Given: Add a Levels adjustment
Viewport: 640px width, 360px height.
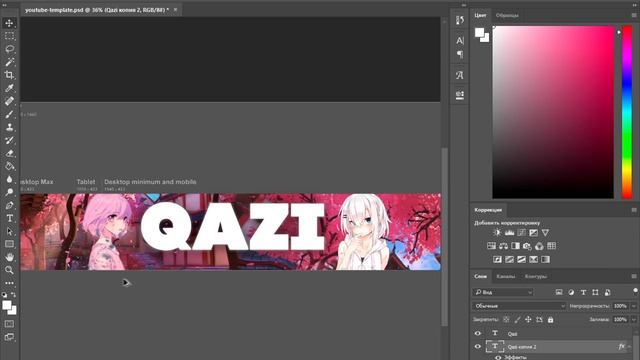Looking at the screenshot, I should tap(509, 233).
